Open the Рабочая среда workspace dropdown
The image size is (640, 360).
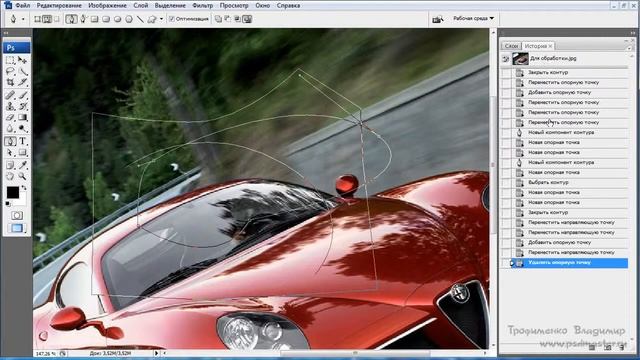[x=473, y=18]
